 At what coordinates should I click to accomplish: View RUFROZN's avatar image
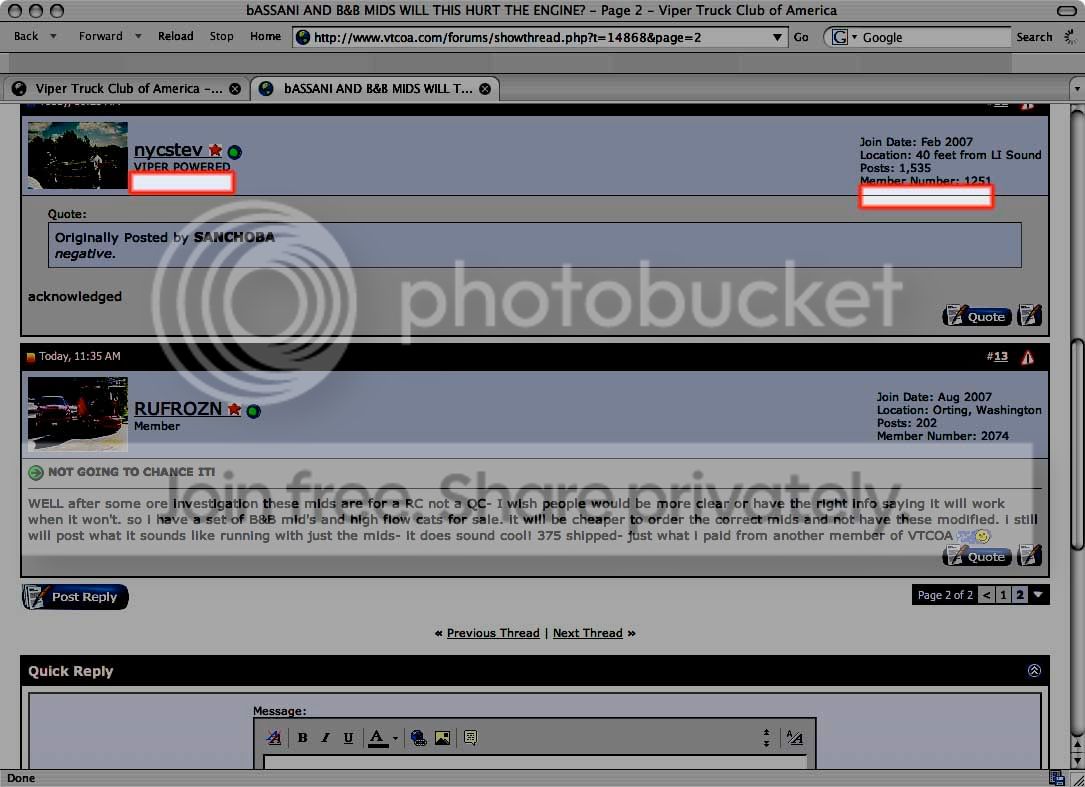point(78,414)
